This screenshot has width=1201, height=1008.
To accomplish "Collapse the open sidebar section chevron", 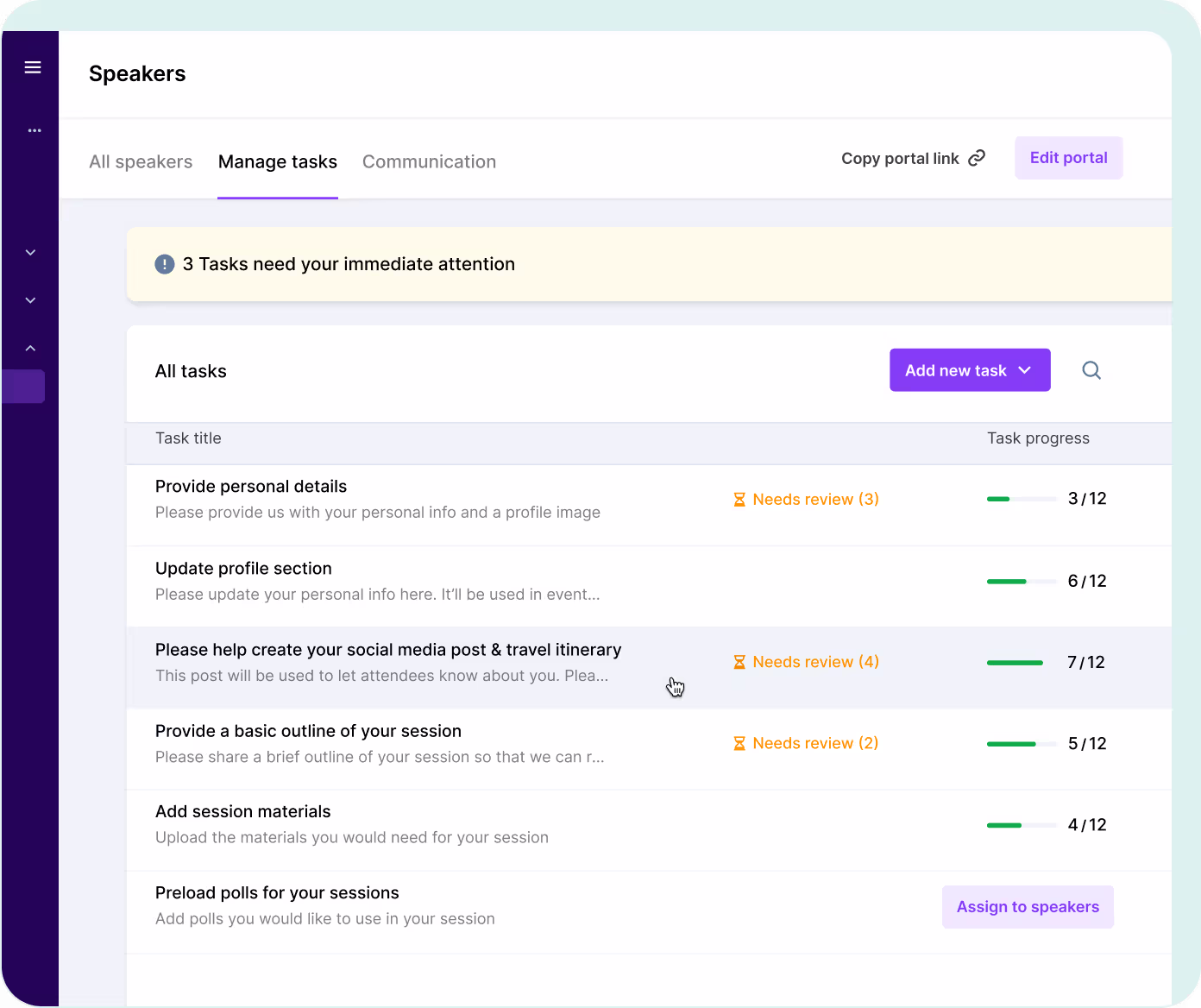I will point(31,348).
